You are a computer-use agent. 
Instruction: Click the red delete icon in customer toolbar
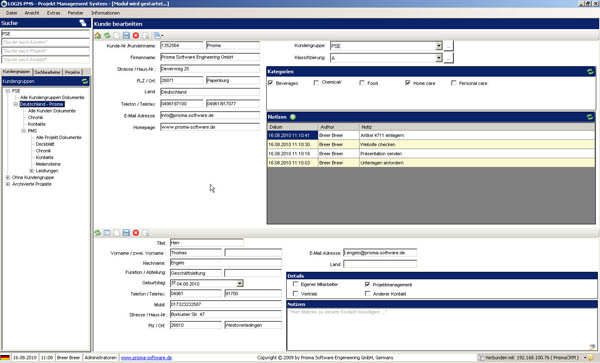click(135, 36)
